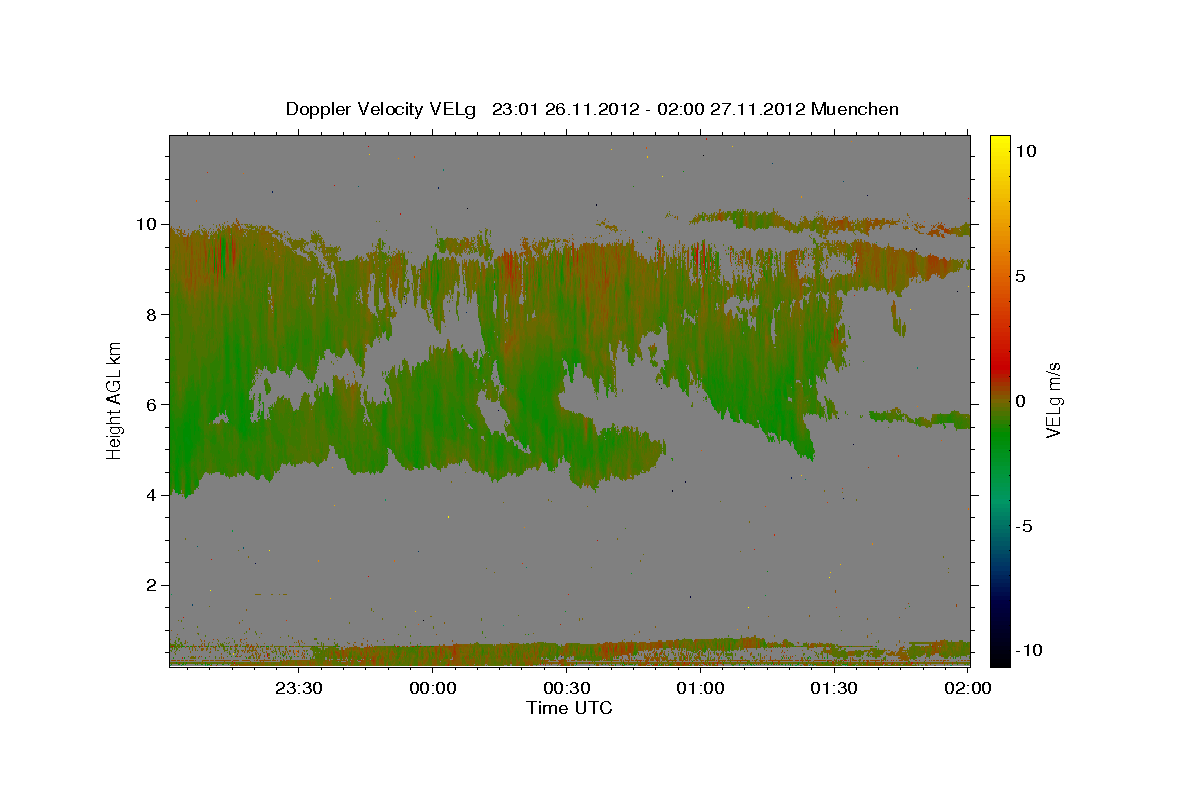Click the height tick label "4"
Screen dimensions: 1200x800
(154, 495)
